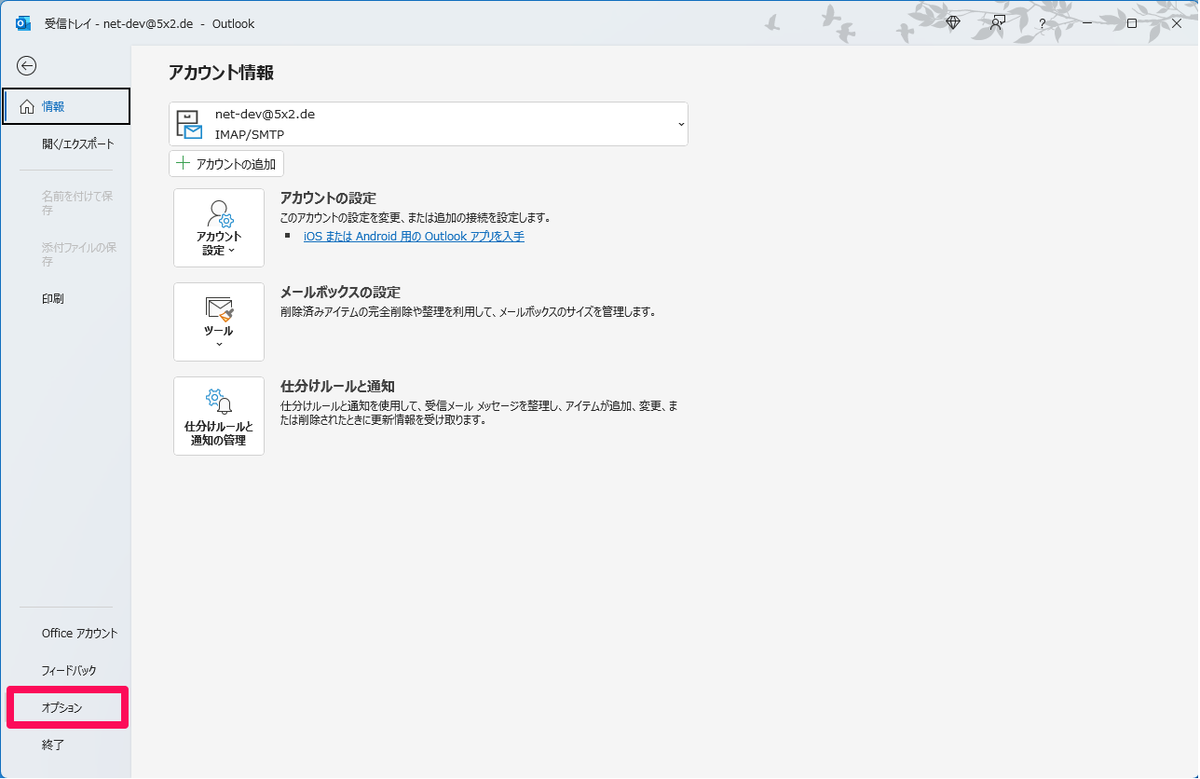Click the アカウント情報 page title
Image resolution: width=1200 pixels, height=779 pixels.
(x=221, y=72)
